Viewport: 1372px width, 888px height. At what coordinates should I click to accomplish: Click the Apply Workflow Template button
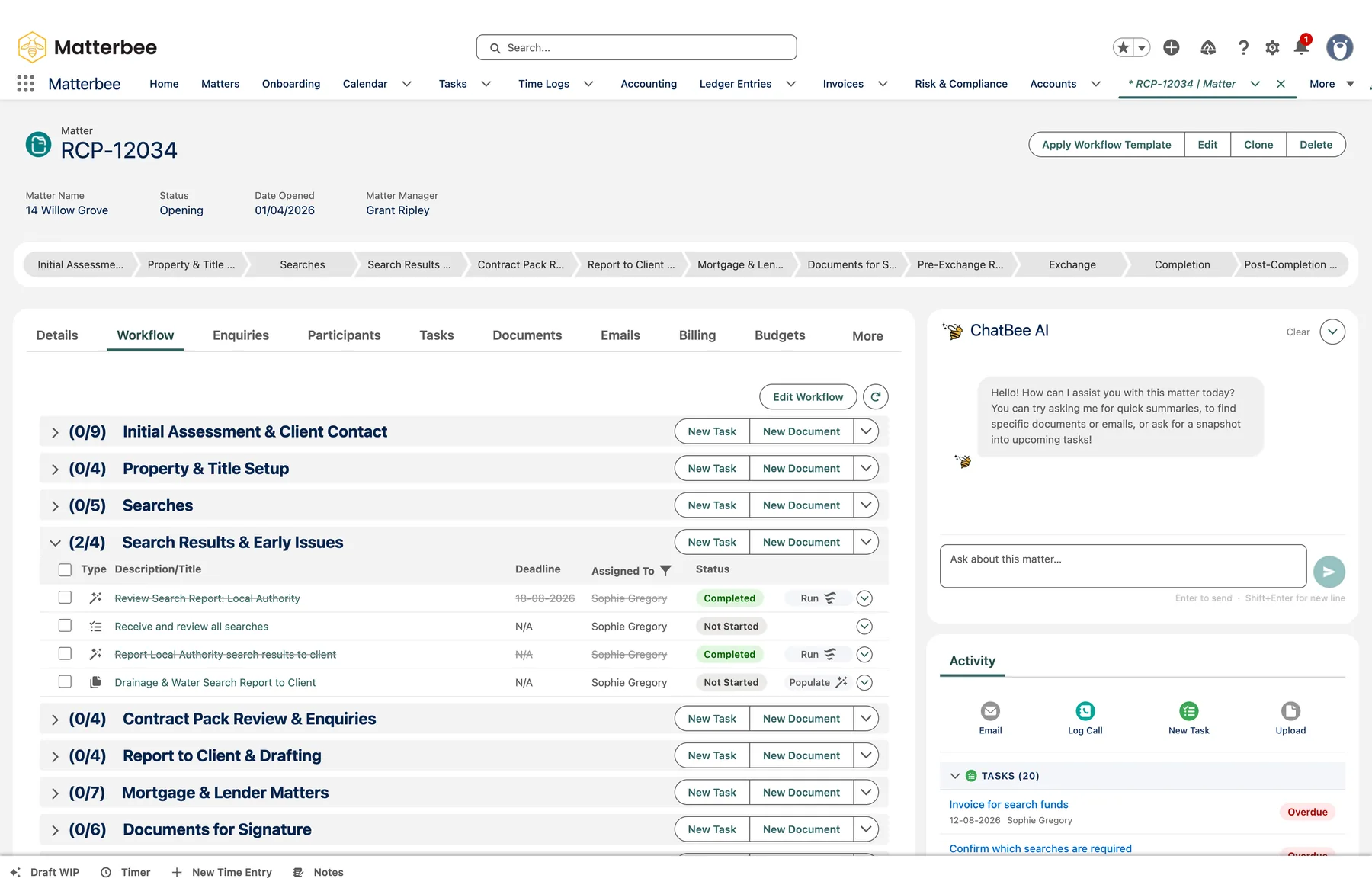click(x=1106, y=145)
